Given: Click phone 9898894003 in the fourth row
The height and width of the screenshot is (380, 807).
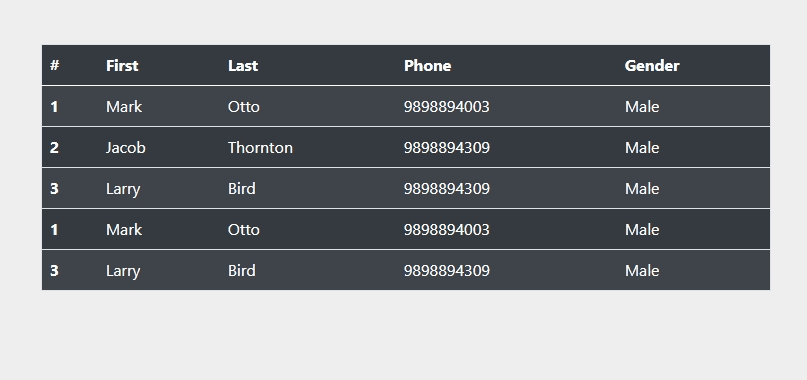Looking at the screenshot, I should 447,230.
